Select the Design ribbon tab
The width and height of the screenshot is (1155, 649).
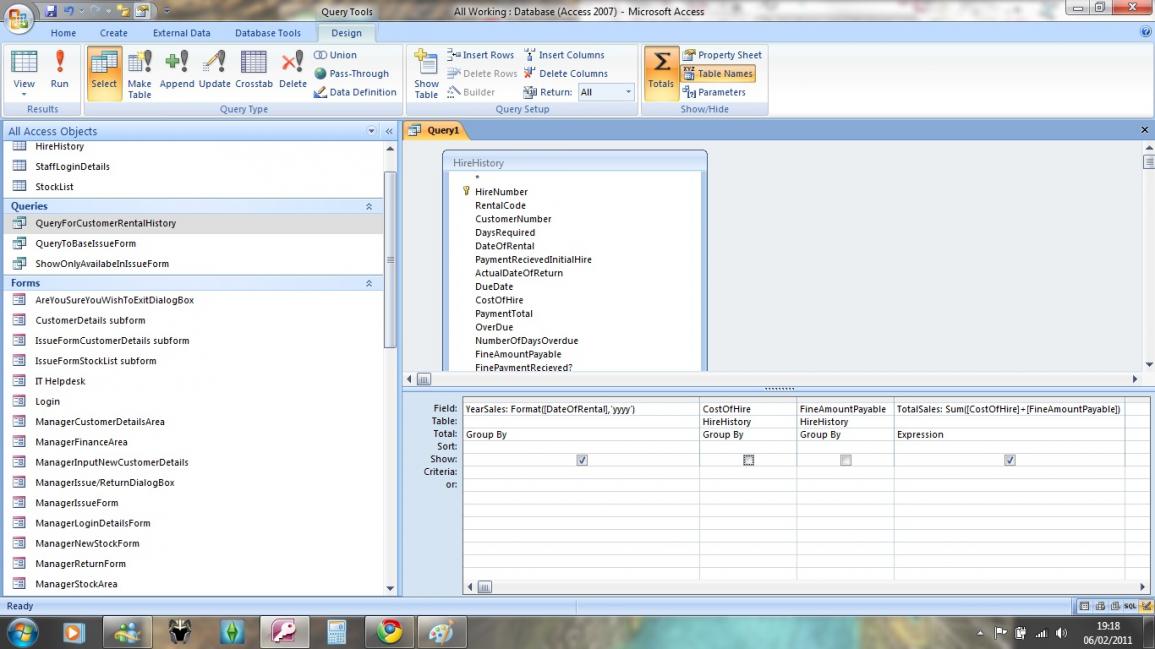click(346, 33)
